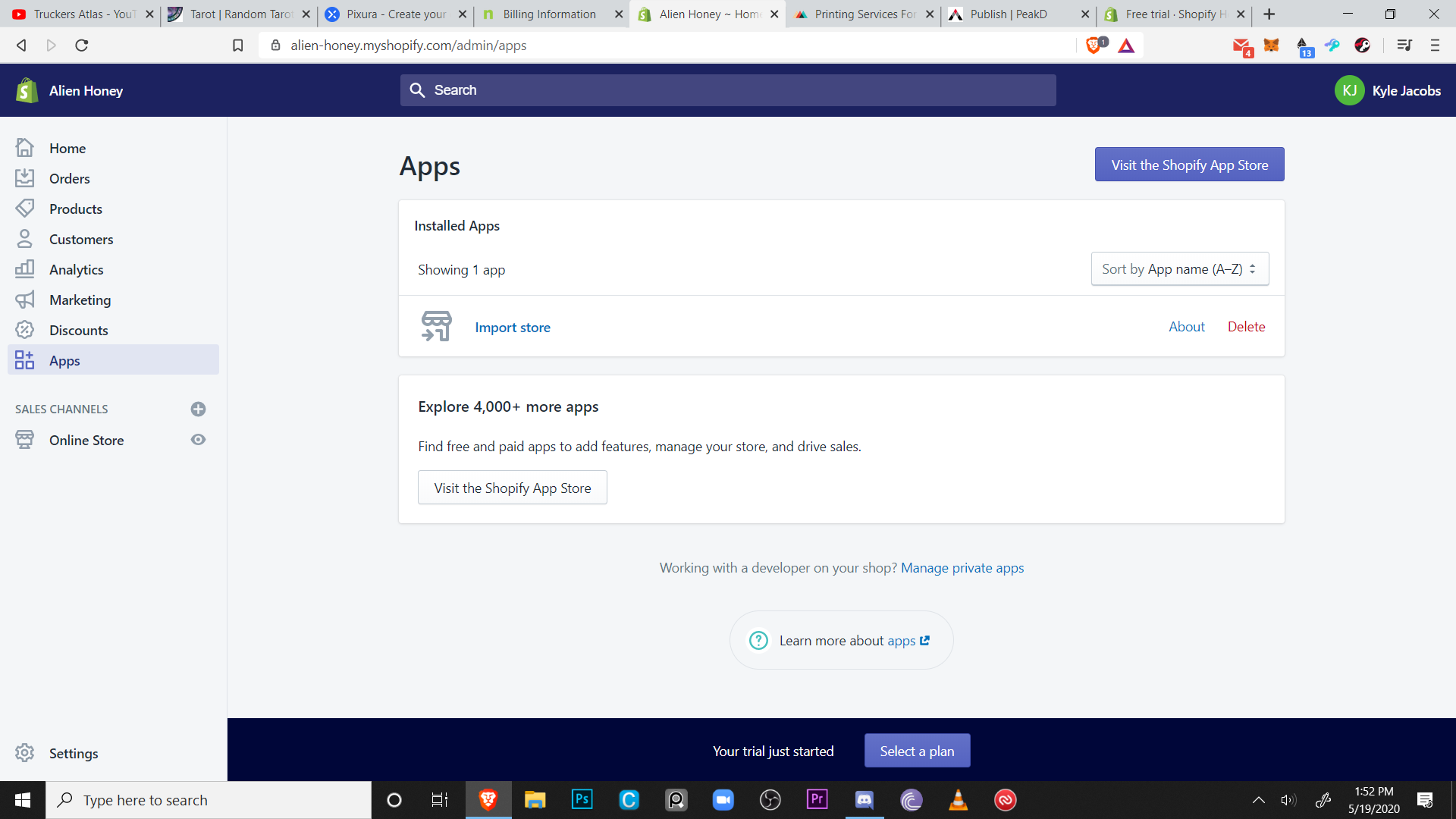This screenshot has width=1456, height=819.
Task: Close the Billing Information tab
Action: pyautogui.click(x=619, y=14)
